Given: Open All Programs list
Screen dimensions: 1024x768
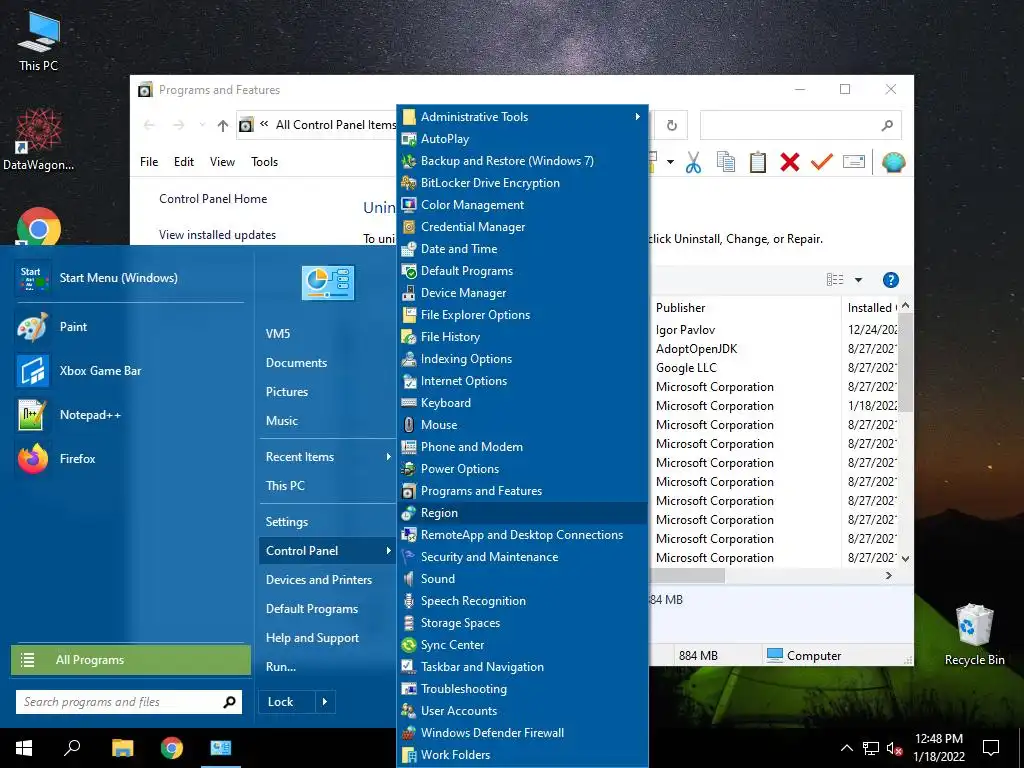Looking at the screenshot, I should coord(131,660).
